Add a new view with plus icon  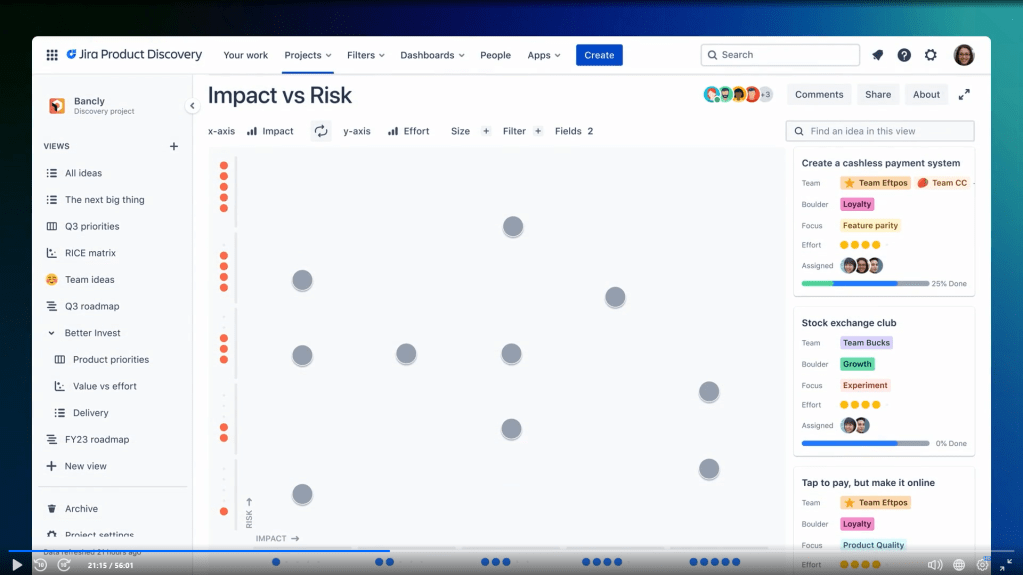tap(174, 146)
